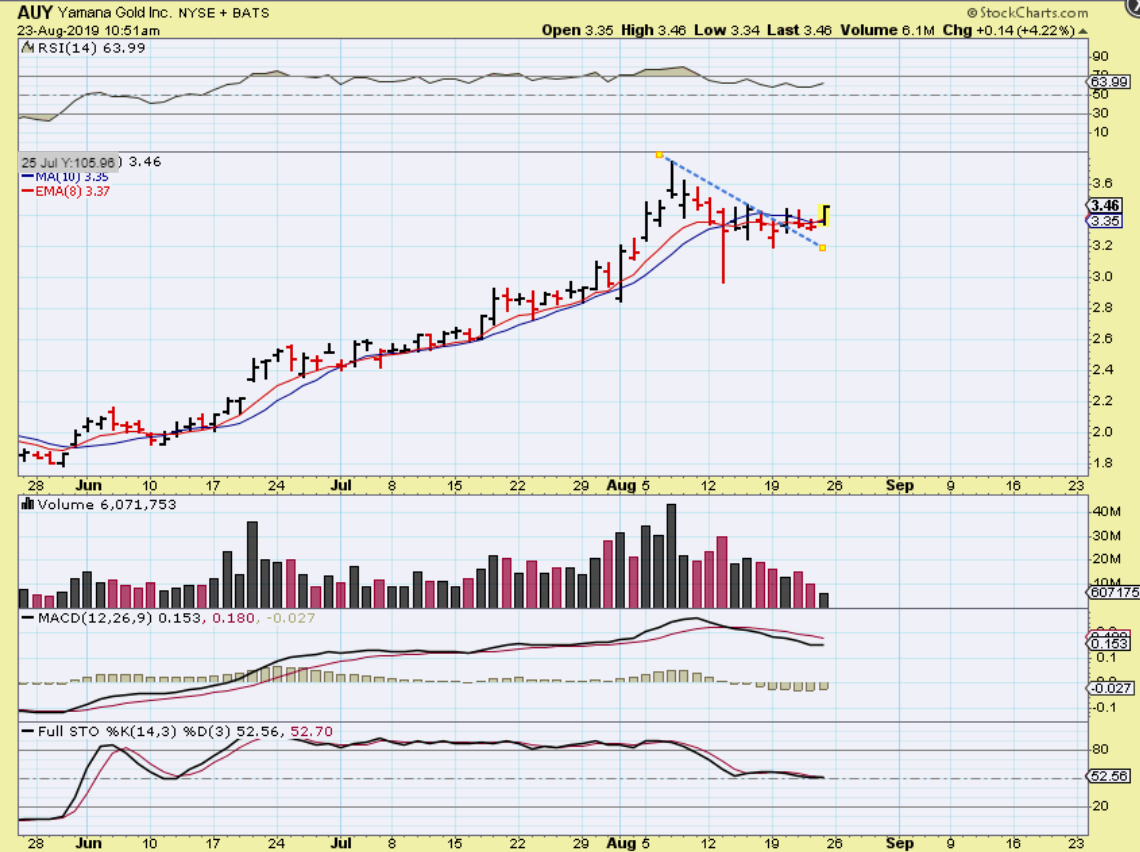Click the Volume 6.1M header value
This screenshot has height=852, width=1140.
click(x=887, y=31)
